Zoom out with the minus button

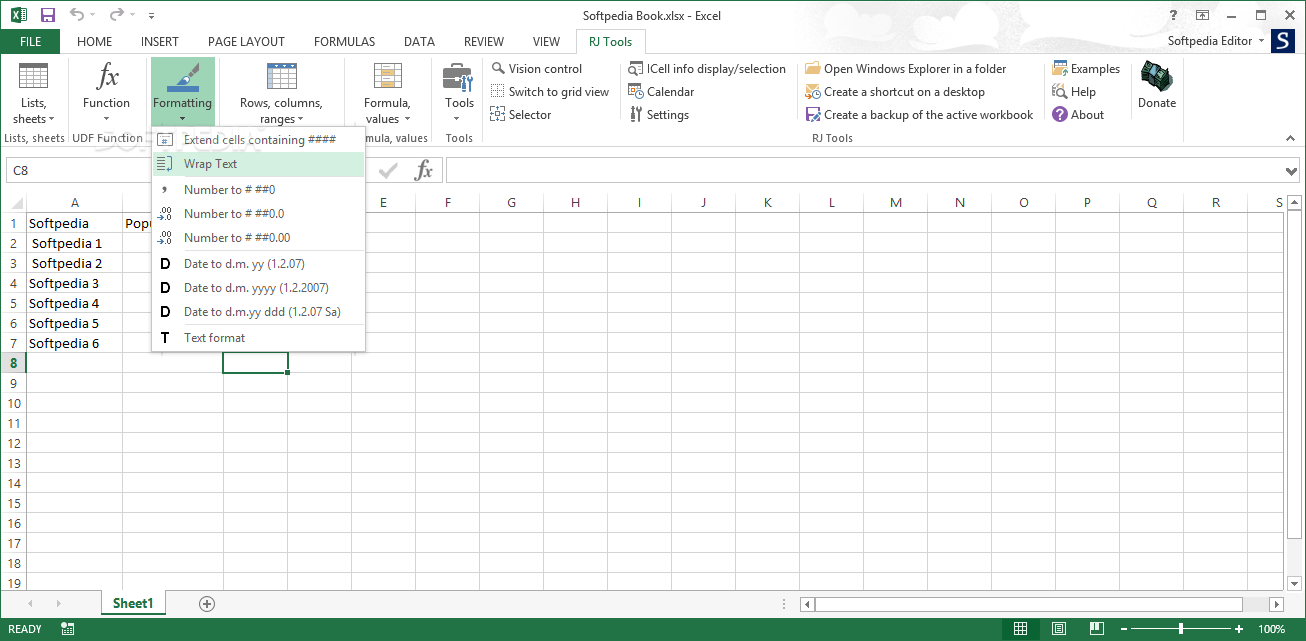pos(1124,629)
